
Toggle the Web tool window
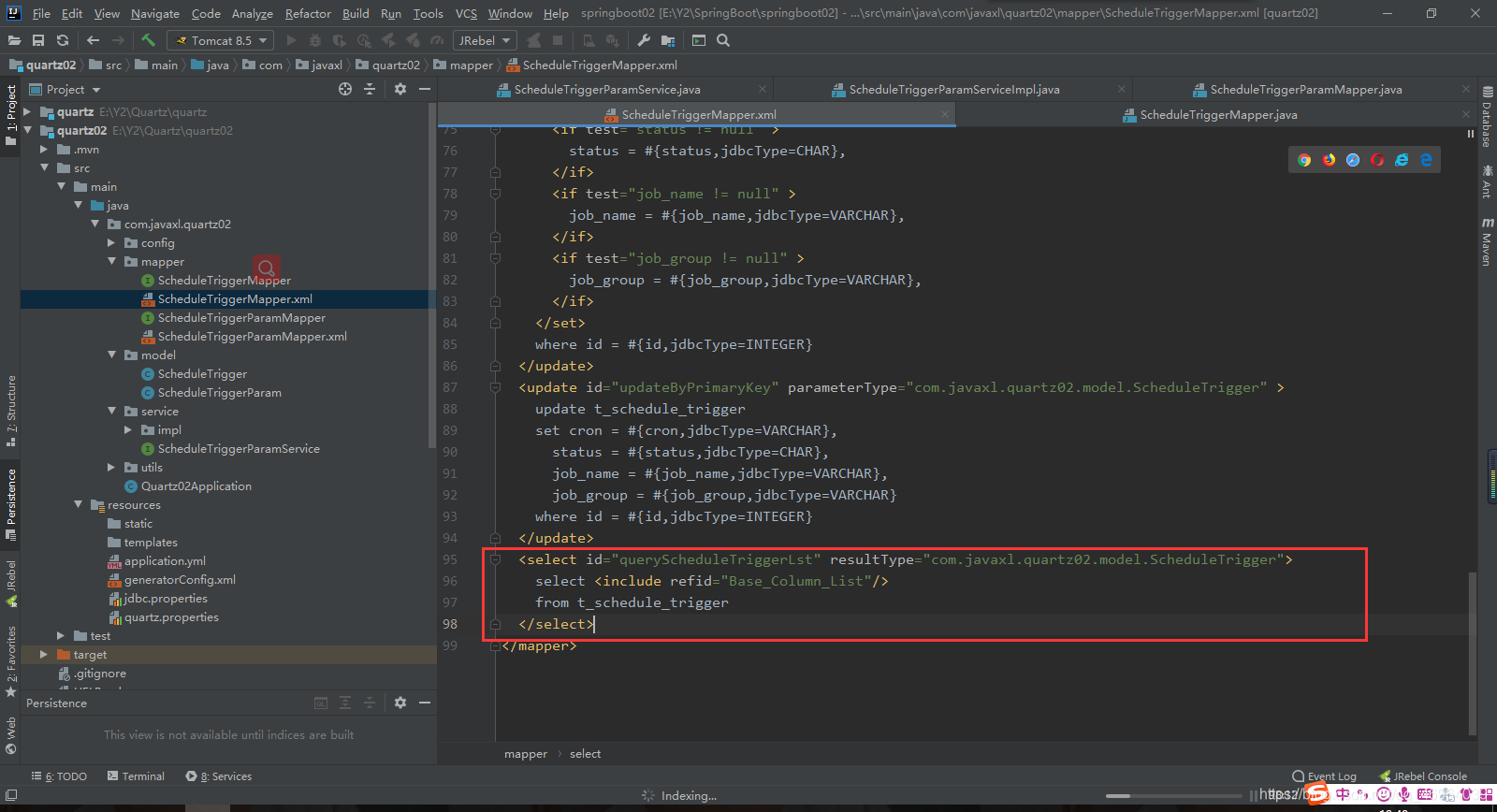11,735
